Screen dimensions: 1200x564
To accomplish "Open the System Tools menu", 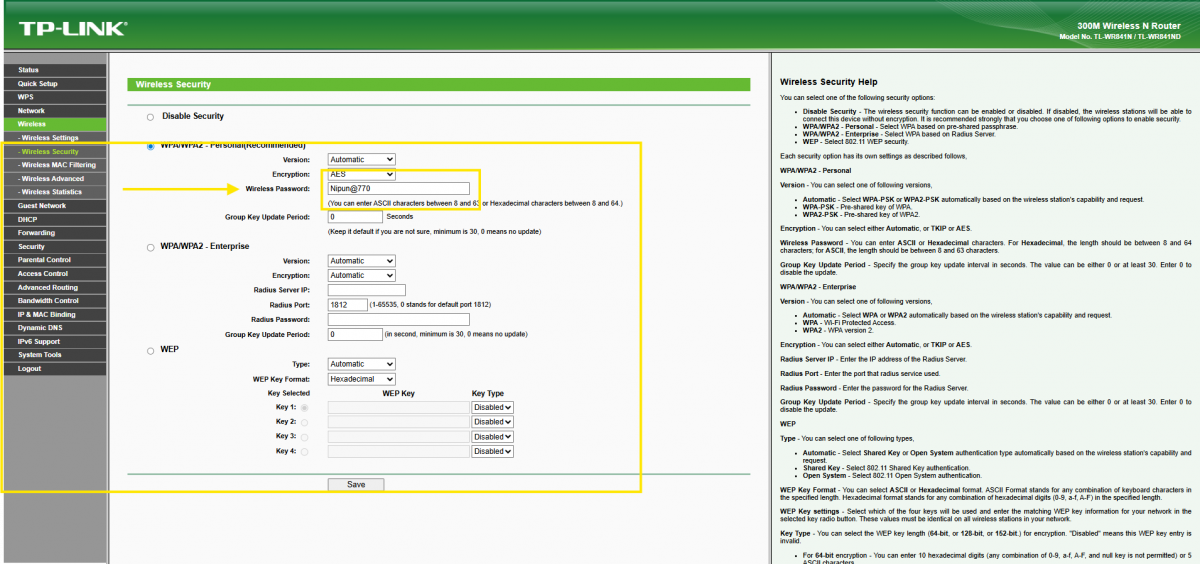I will [53, 355].
